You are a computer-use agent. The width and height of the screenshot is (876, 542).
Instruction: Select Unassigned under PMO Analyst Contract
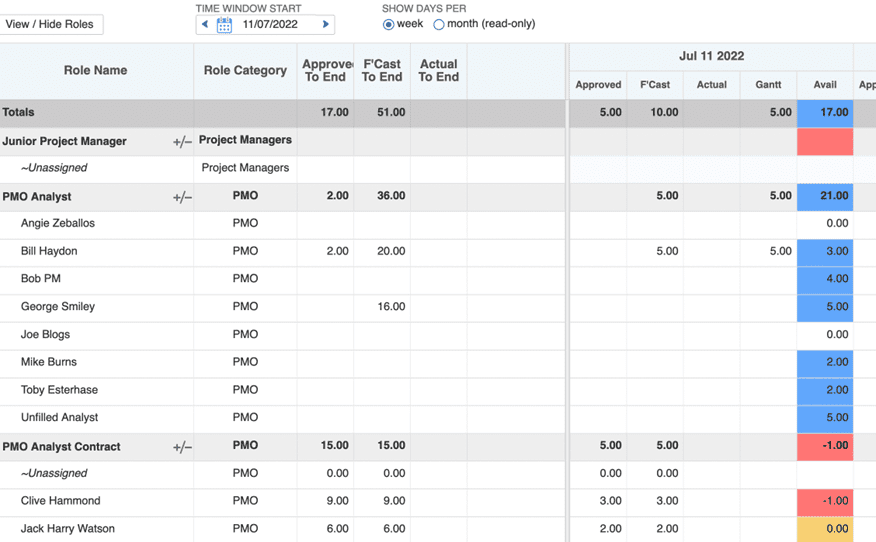tap(54, 473)
